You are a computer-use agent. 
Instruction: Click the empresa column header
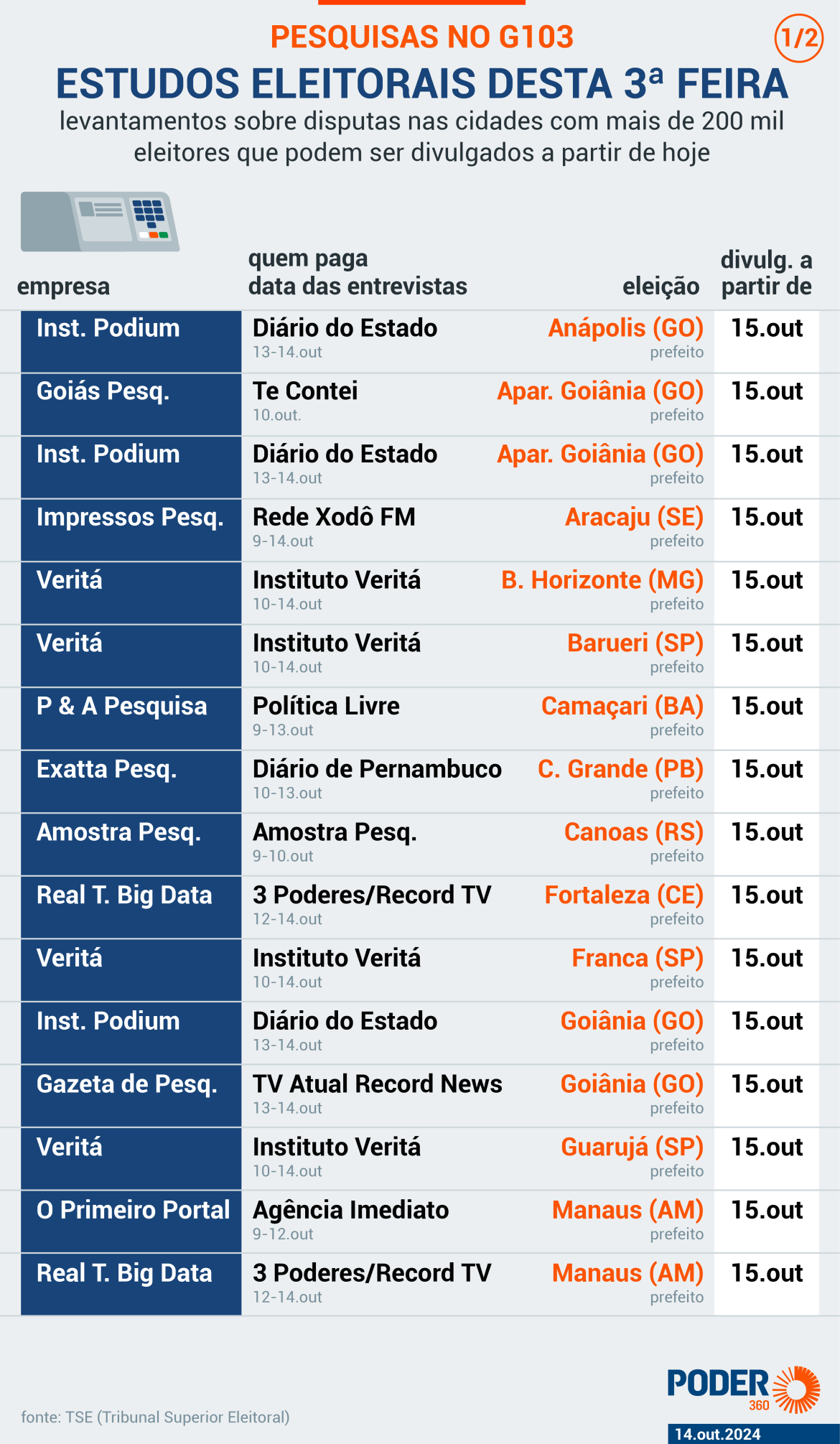tap(63, 287)
